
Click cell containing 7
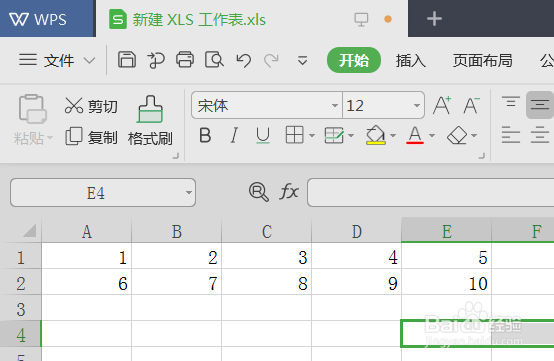pos(177,282)
